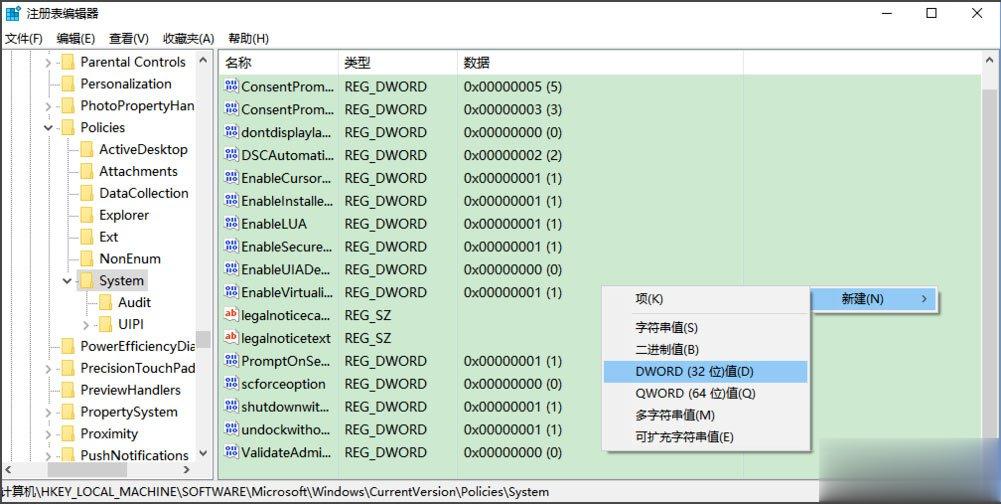This screenshot has height=504, width=1001.
Task: Click the 0x00000005 (5) data cell
Action: coord(513,87)
